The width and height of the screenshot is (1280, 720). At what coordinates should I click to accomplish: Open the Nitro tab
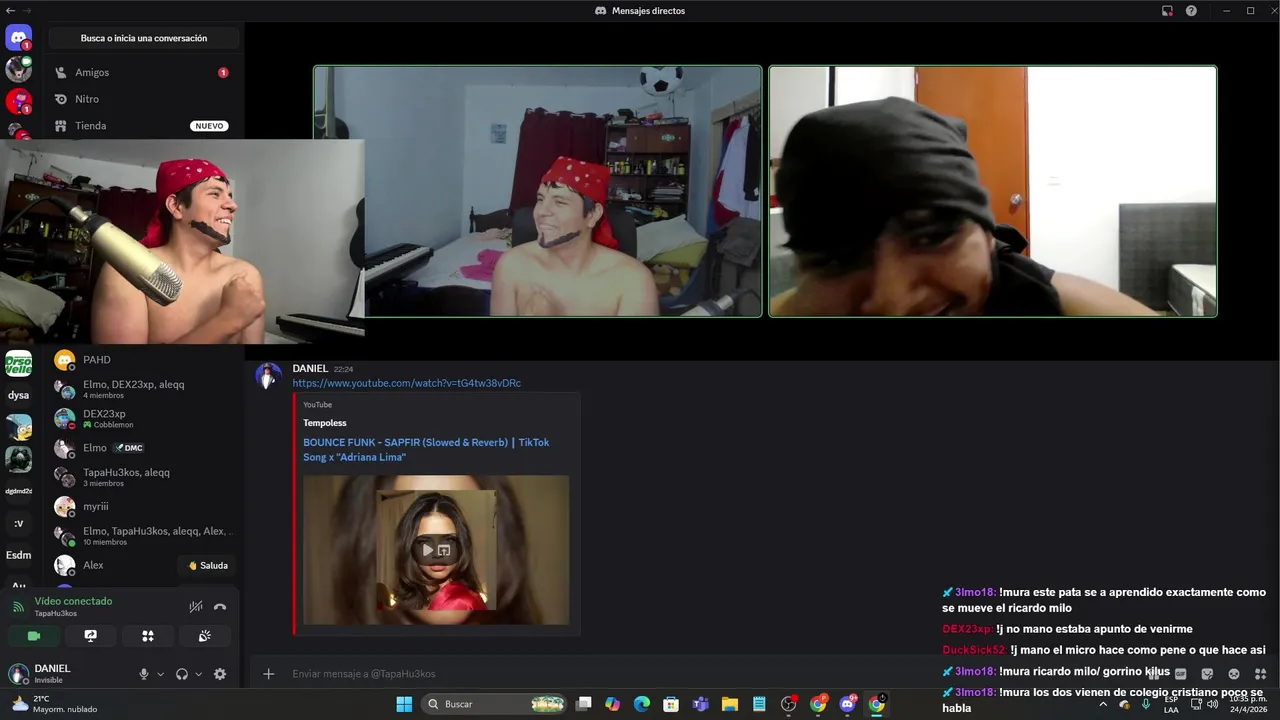click(143, 99)
